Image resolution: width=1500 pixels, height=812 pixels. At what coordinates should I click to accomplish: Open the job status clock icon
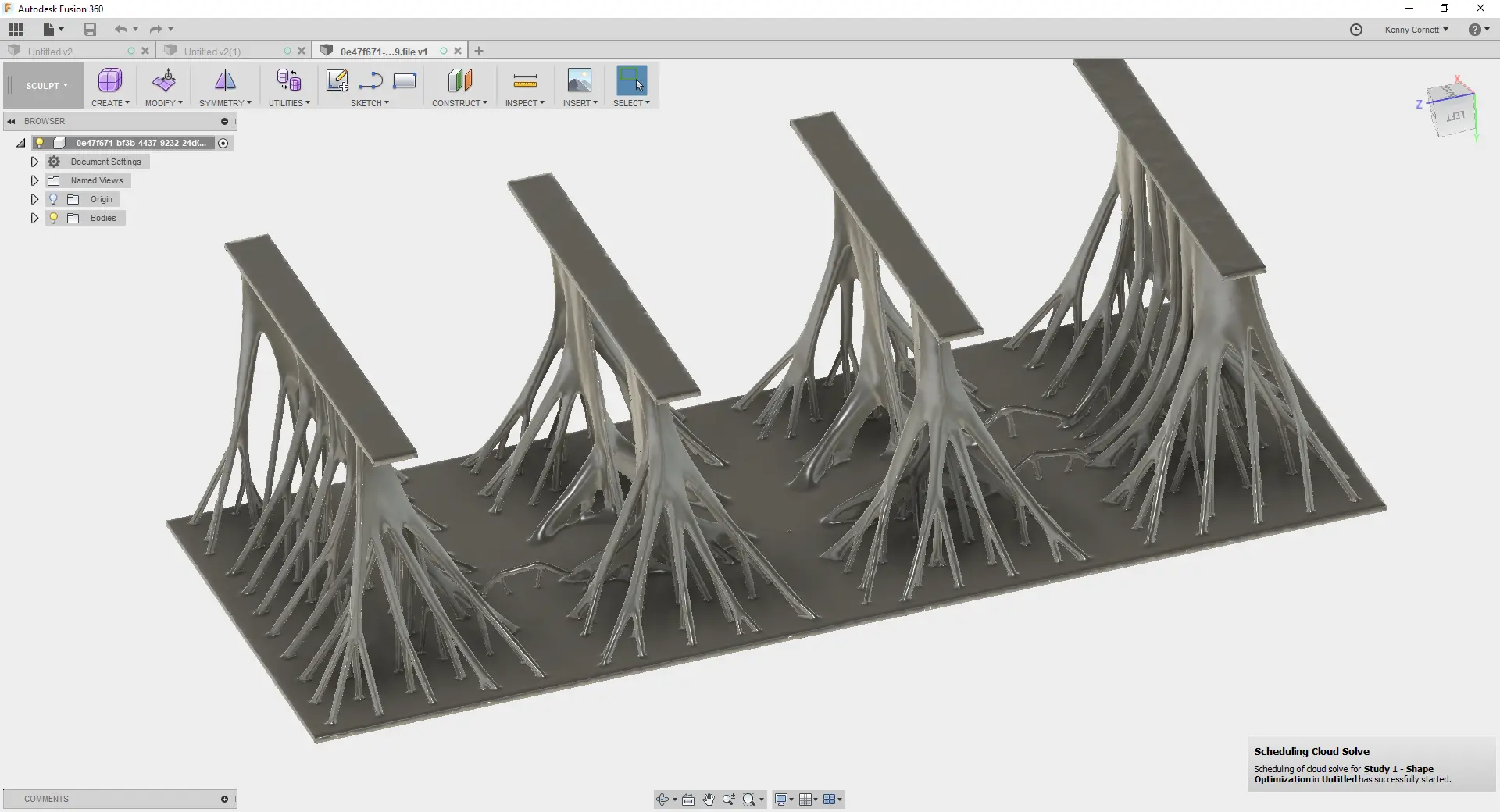click(x=1356, y=30)
